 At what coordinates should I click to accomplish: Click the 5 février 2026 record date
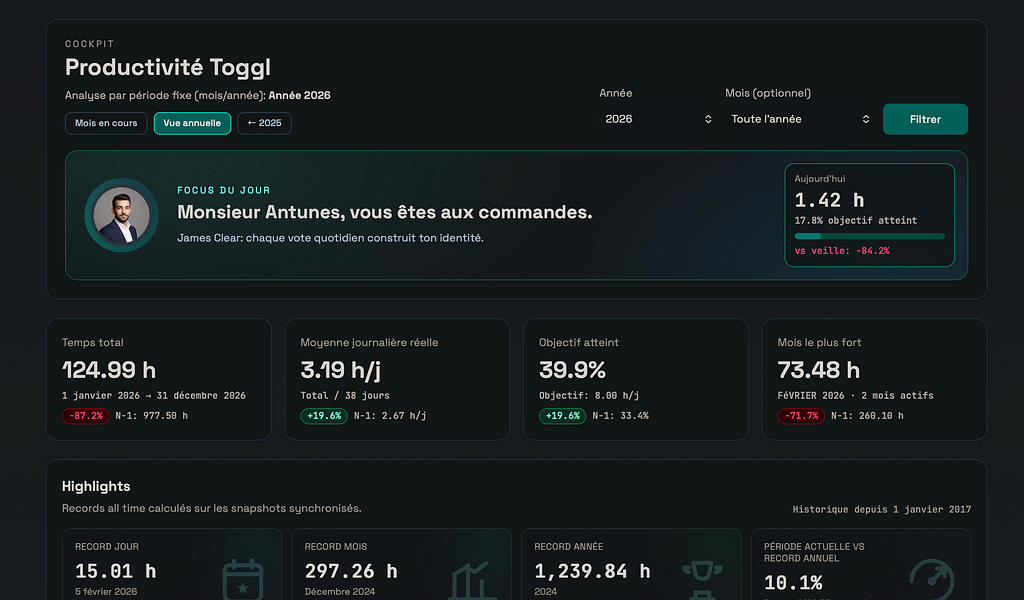point(106,592)
